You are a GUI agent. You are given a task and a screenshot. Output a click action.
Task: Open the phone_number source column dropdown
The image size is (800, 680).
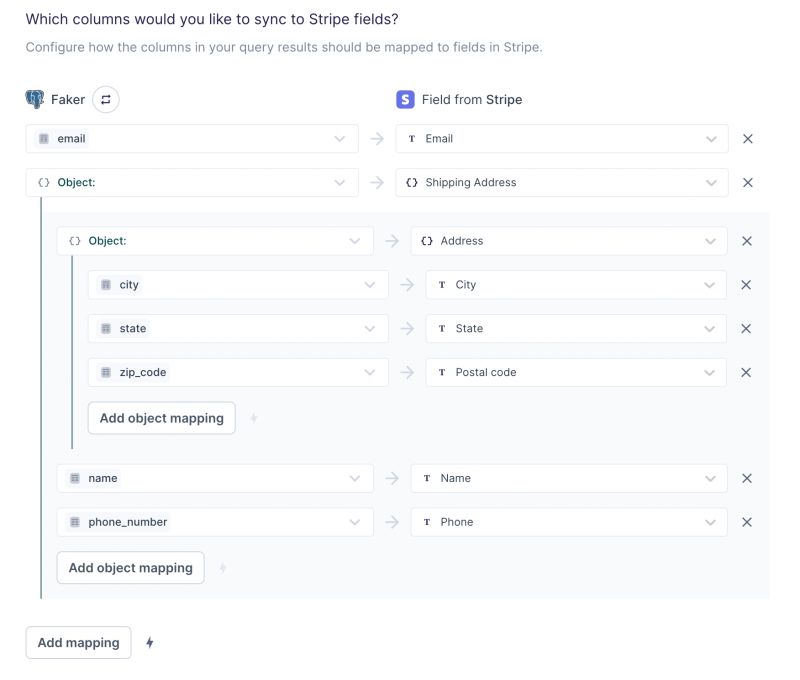[x=215, y=522]
